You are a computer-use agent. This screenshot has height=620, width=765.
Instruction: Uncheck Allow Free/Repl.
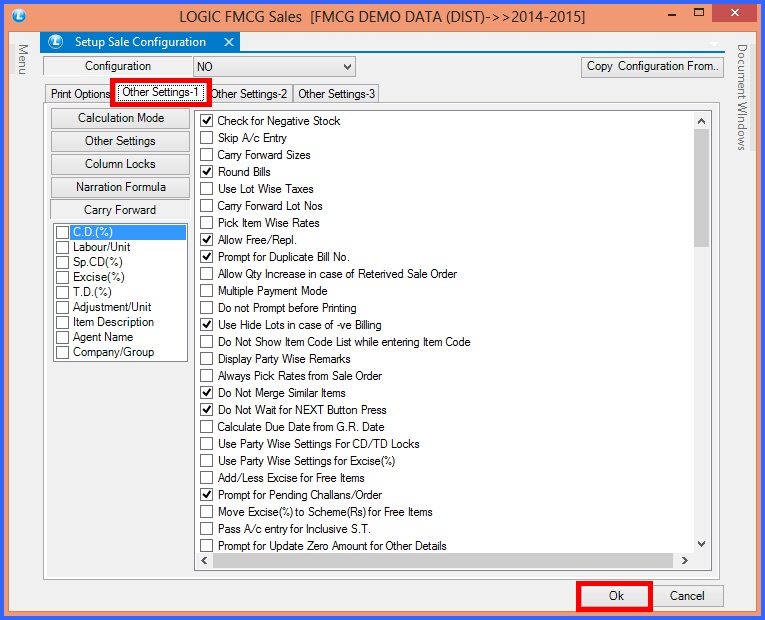pos(207,240)
